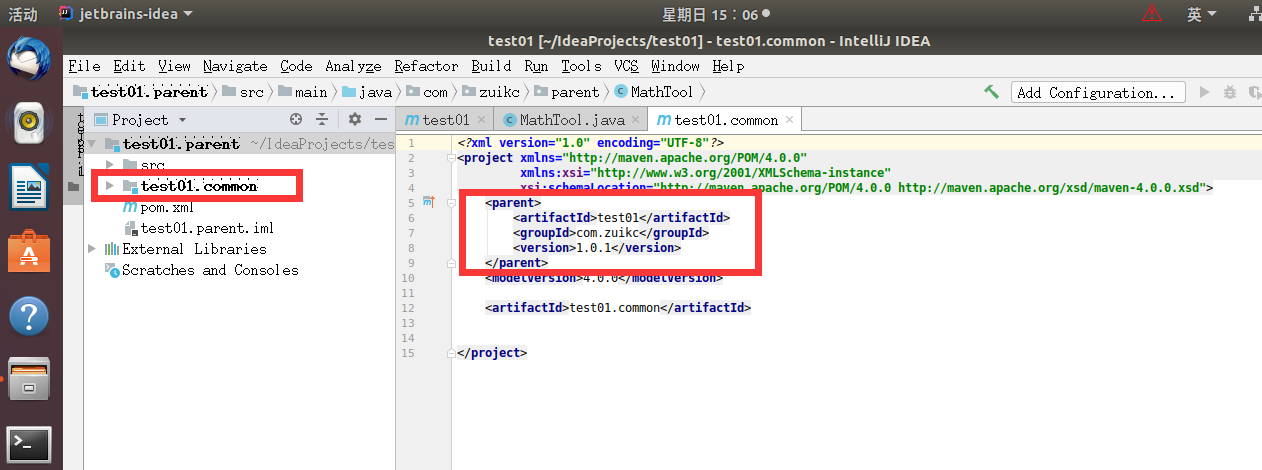Screen dimensions: 1262x470
Task: Open the Run menu
Action: (x=536, y=66)
